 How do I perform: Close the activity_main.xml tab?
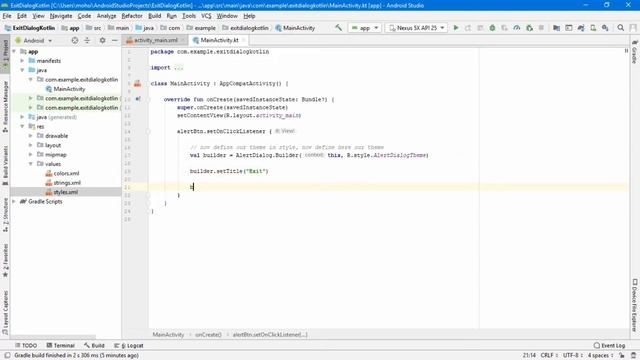click(182, 40)
